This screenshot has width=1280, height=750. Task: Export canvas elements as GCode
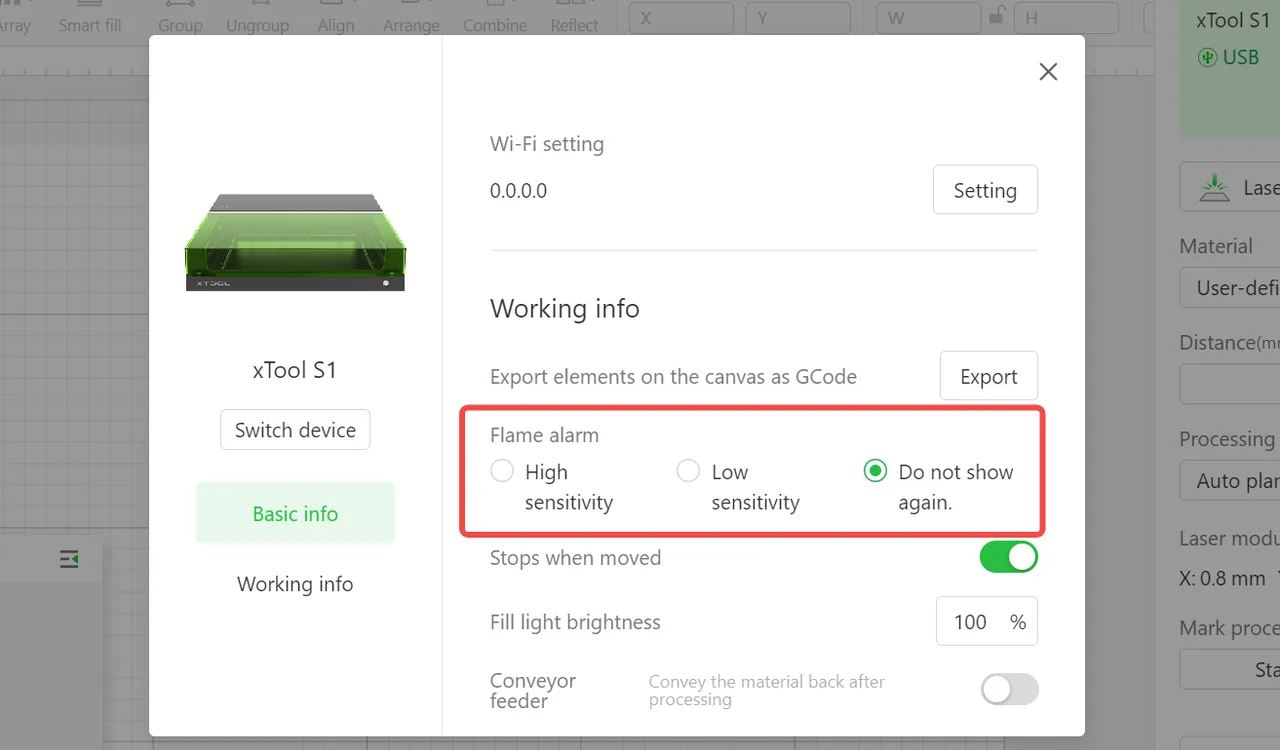tap(988, 376)
